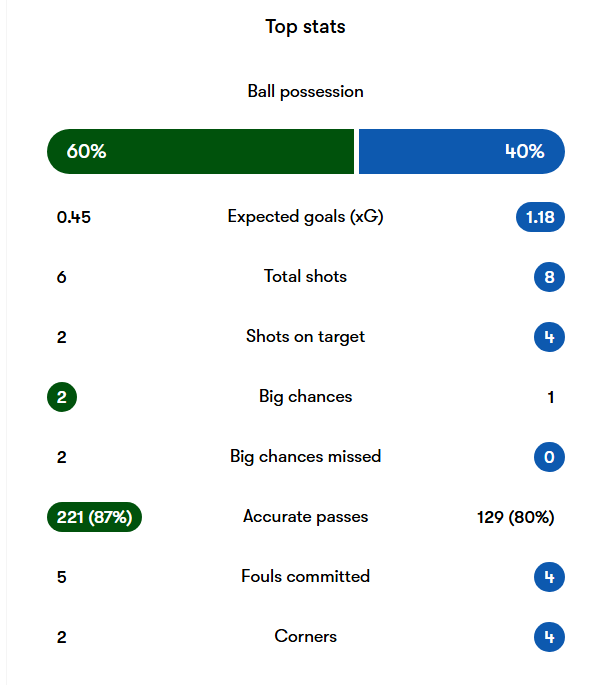Image resolution: width=602 pixels, height=685 pixels.
Task: Select the Ball possession label
Action: (305, 91)
